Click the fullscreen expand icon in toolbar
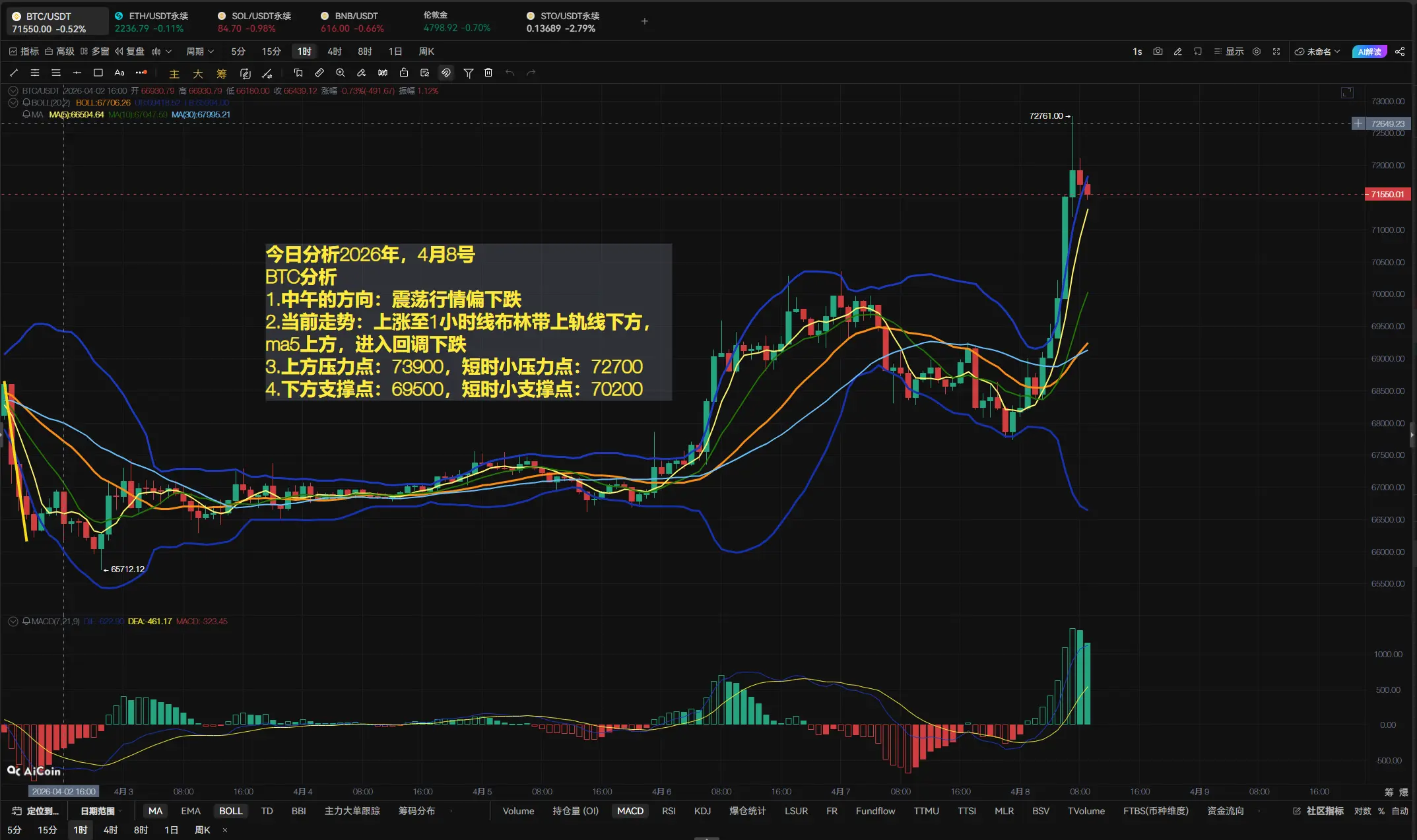The image size is (1417, 840). click(1276, 51)
